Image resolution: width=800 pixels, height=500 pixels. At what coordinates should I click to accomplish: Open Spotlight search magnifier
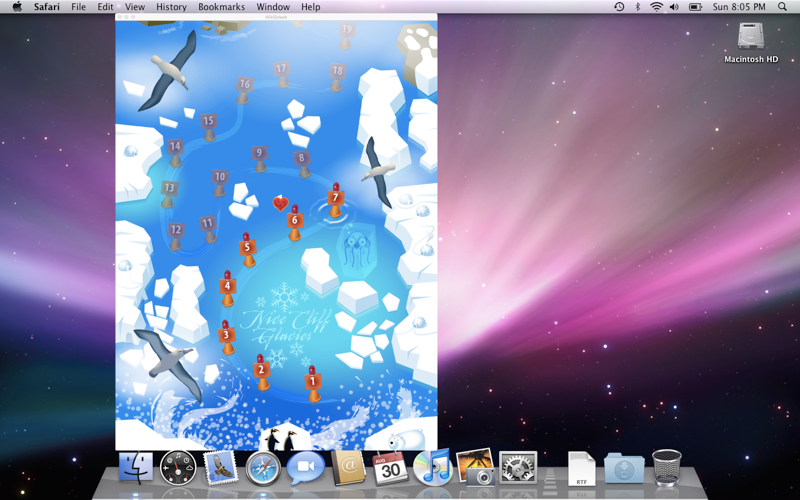[x=782, y=7]
